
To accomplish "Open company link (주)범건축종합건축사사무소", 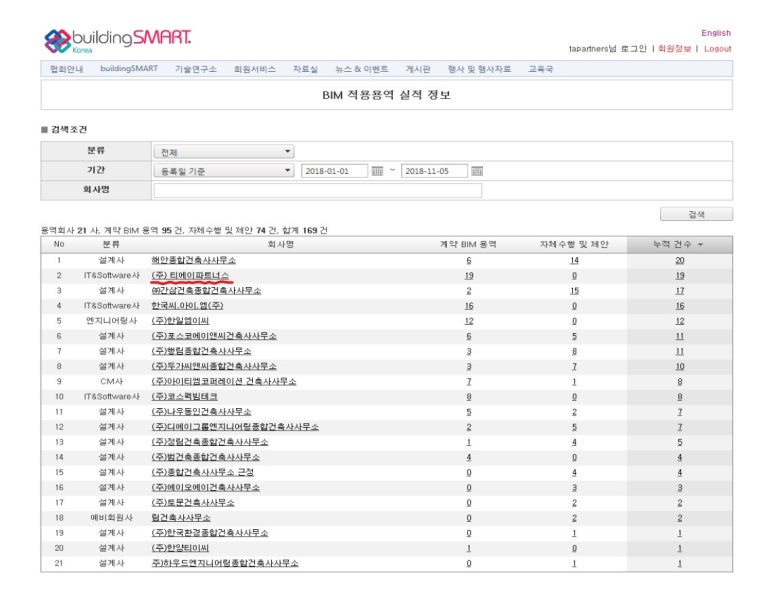I will (x=206, y=457).
